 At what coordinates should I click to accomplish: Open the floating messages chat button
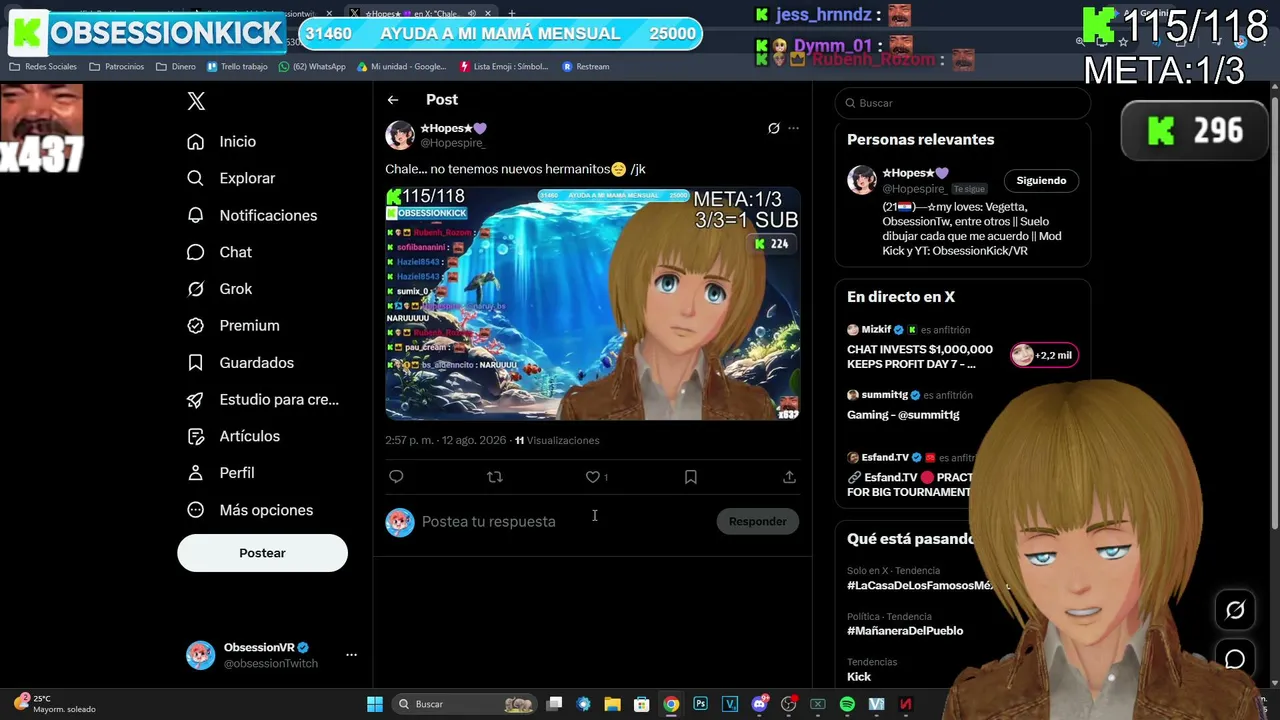pyautogui.click(x=1235, y=659)
